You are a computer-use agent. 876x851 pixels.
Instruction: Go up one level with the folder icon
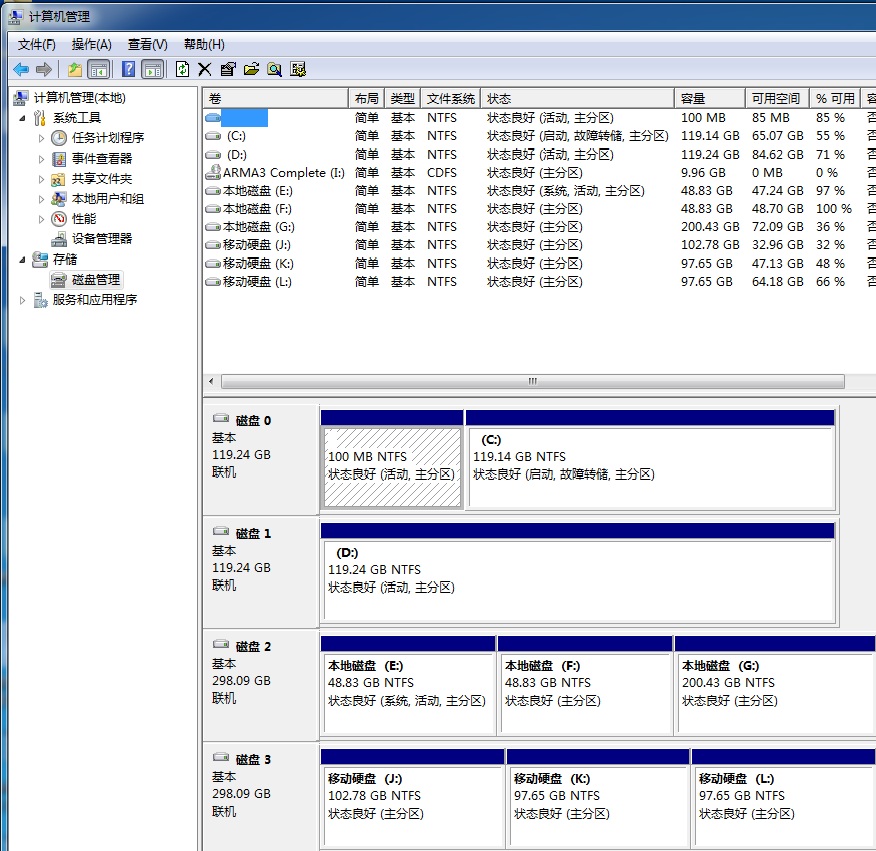[75, 69]
